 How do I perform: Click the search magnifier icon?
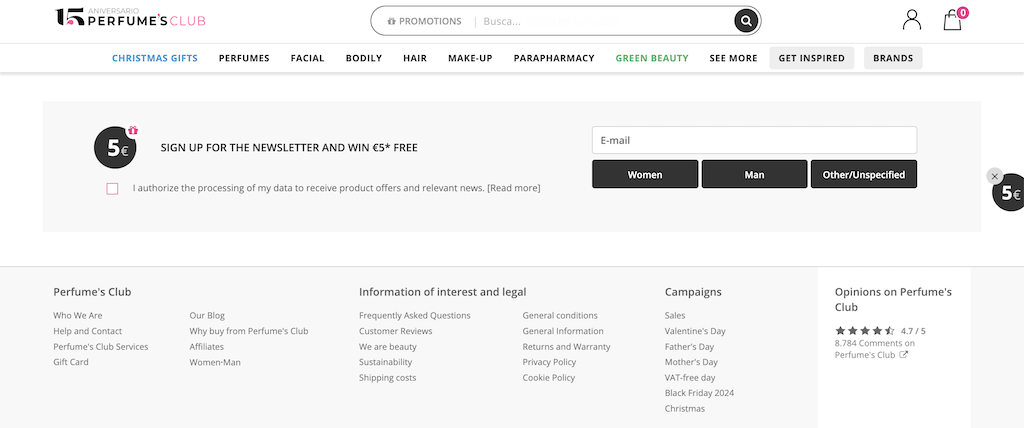pos(746,21)
